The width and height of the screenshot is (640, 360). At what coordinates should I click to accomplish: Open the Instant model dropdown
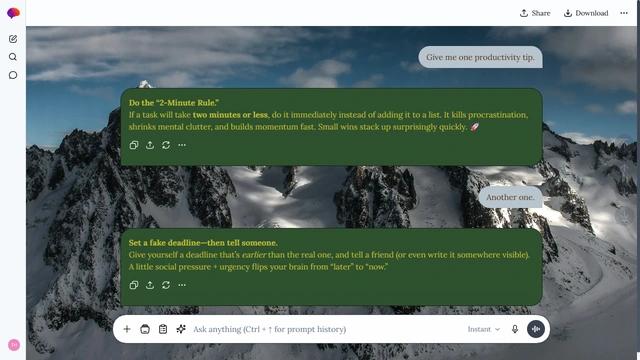484,329
